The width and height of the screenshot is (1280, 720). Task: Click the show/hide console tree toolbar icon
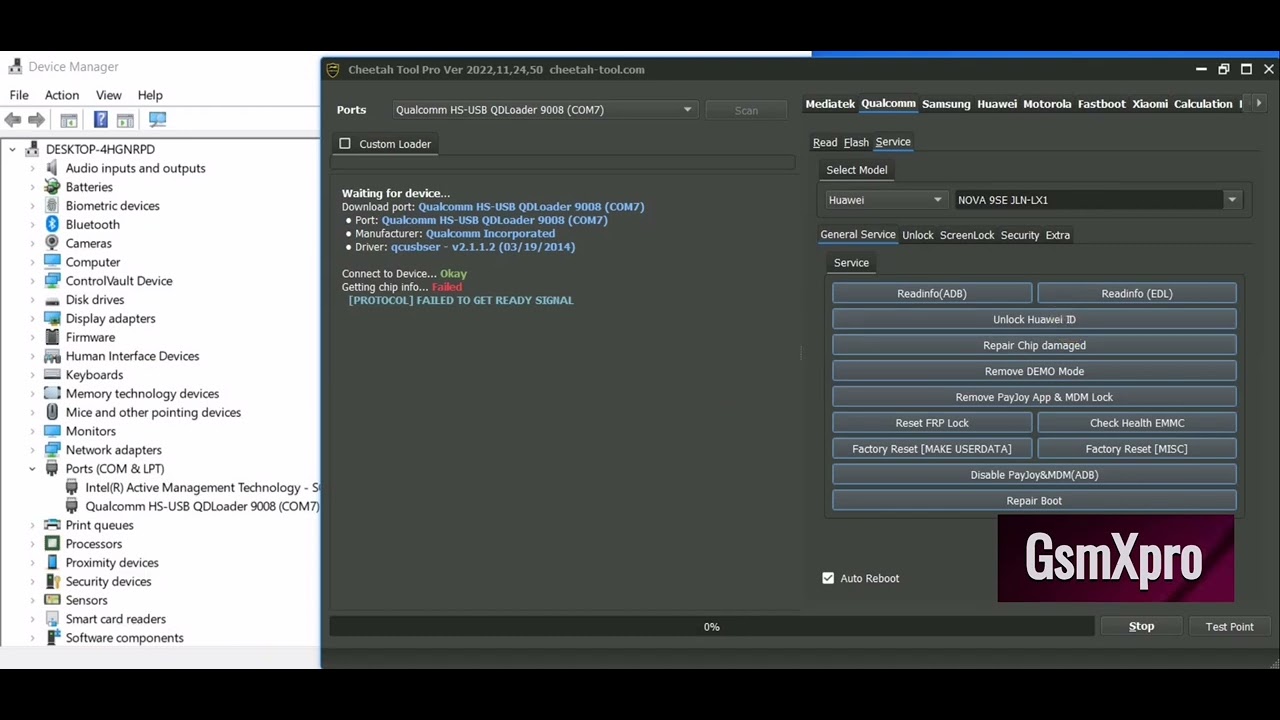(x=69, y=120)
